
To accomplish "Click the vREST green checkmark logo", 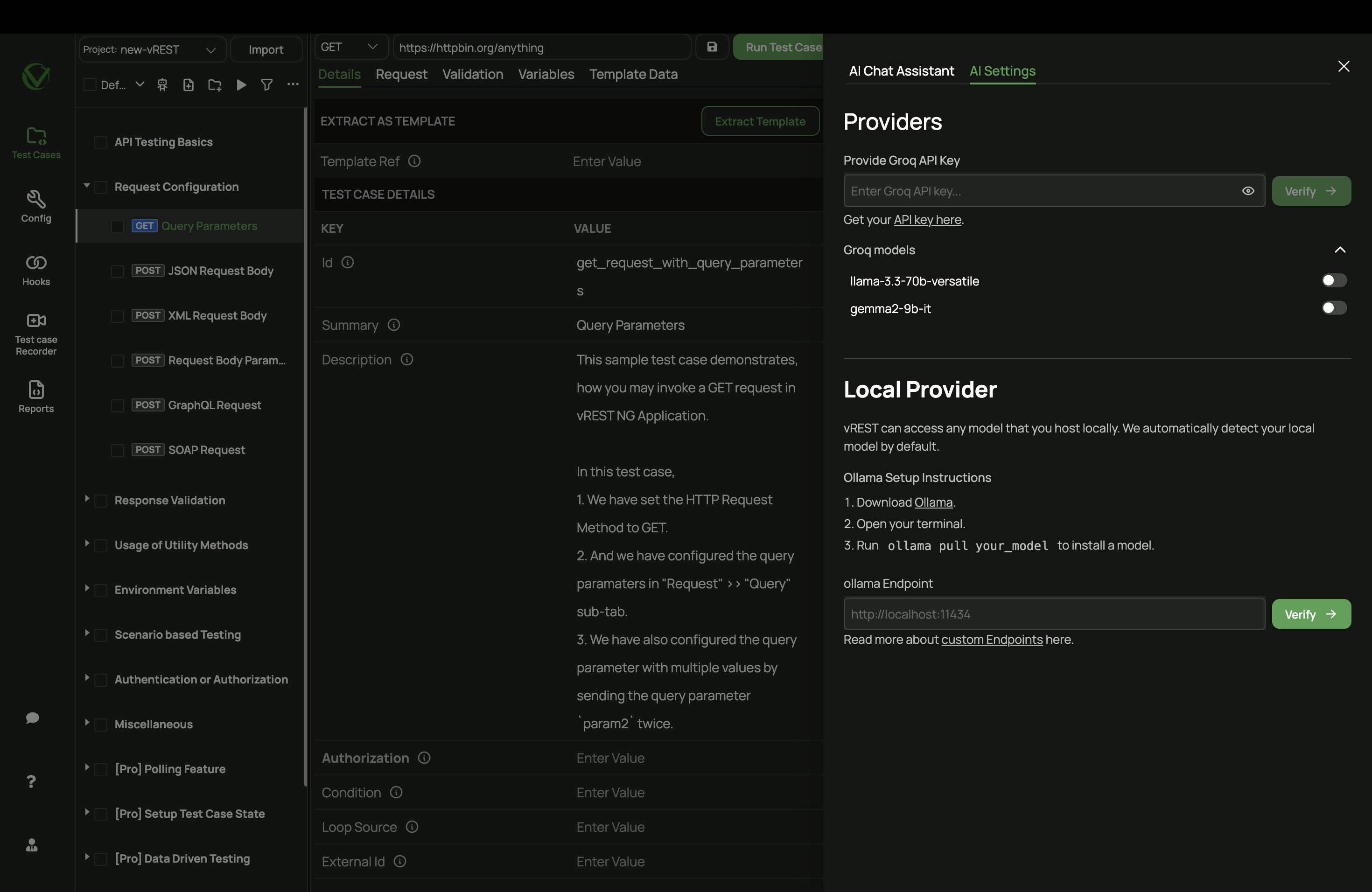I will 36,77.
